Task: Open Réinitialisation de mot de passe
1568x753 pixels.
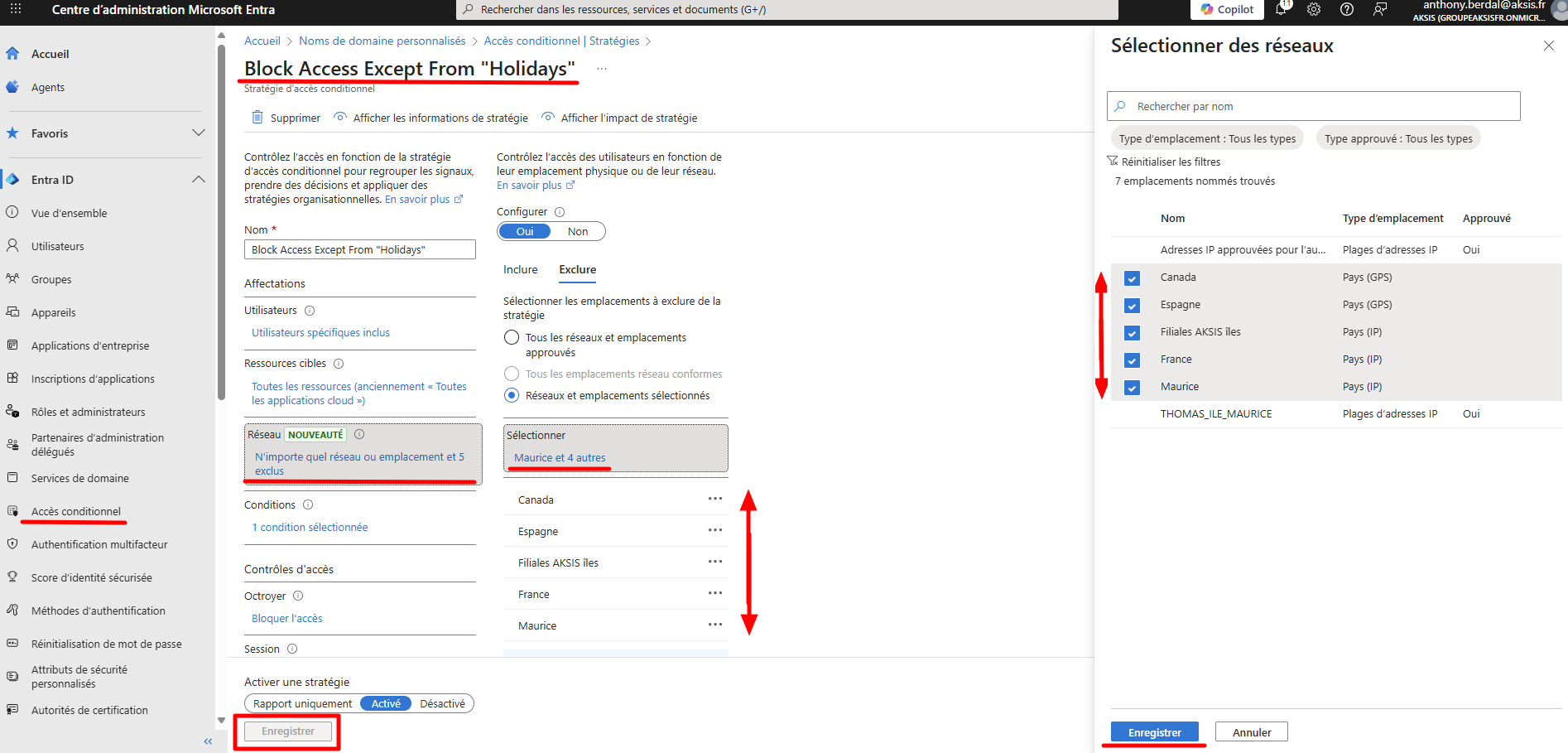Action: click(x=106, y=644)
